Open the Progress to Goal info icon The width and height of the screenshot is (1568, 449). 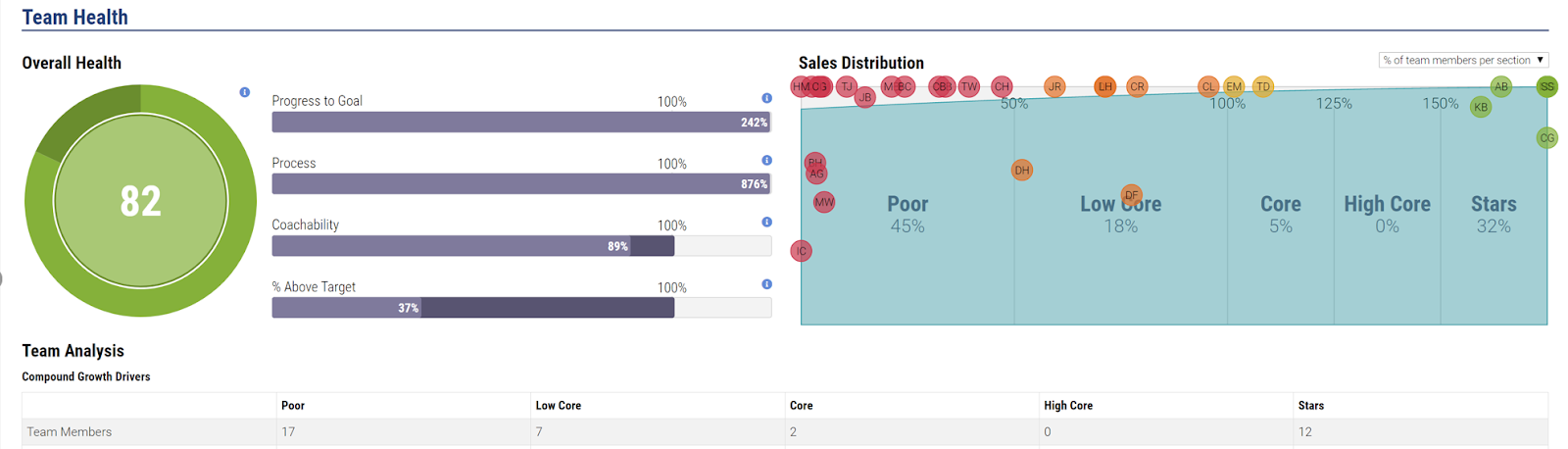click(x=766, y=98)
